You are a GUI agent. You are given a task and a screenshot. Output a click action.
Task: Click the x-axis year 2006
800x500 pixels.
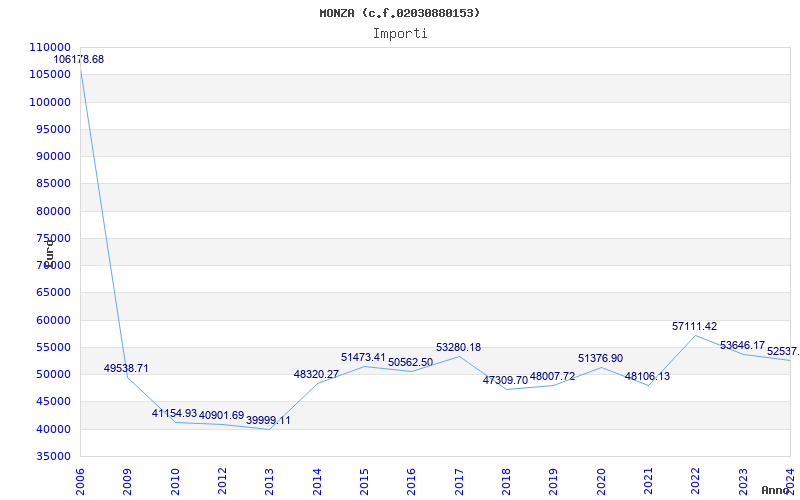(80, 482)
